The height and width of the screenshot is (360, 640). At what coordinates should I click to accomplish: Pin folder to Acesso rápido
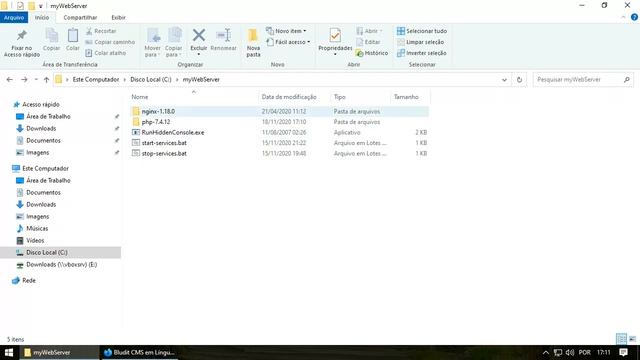[22, 43]
